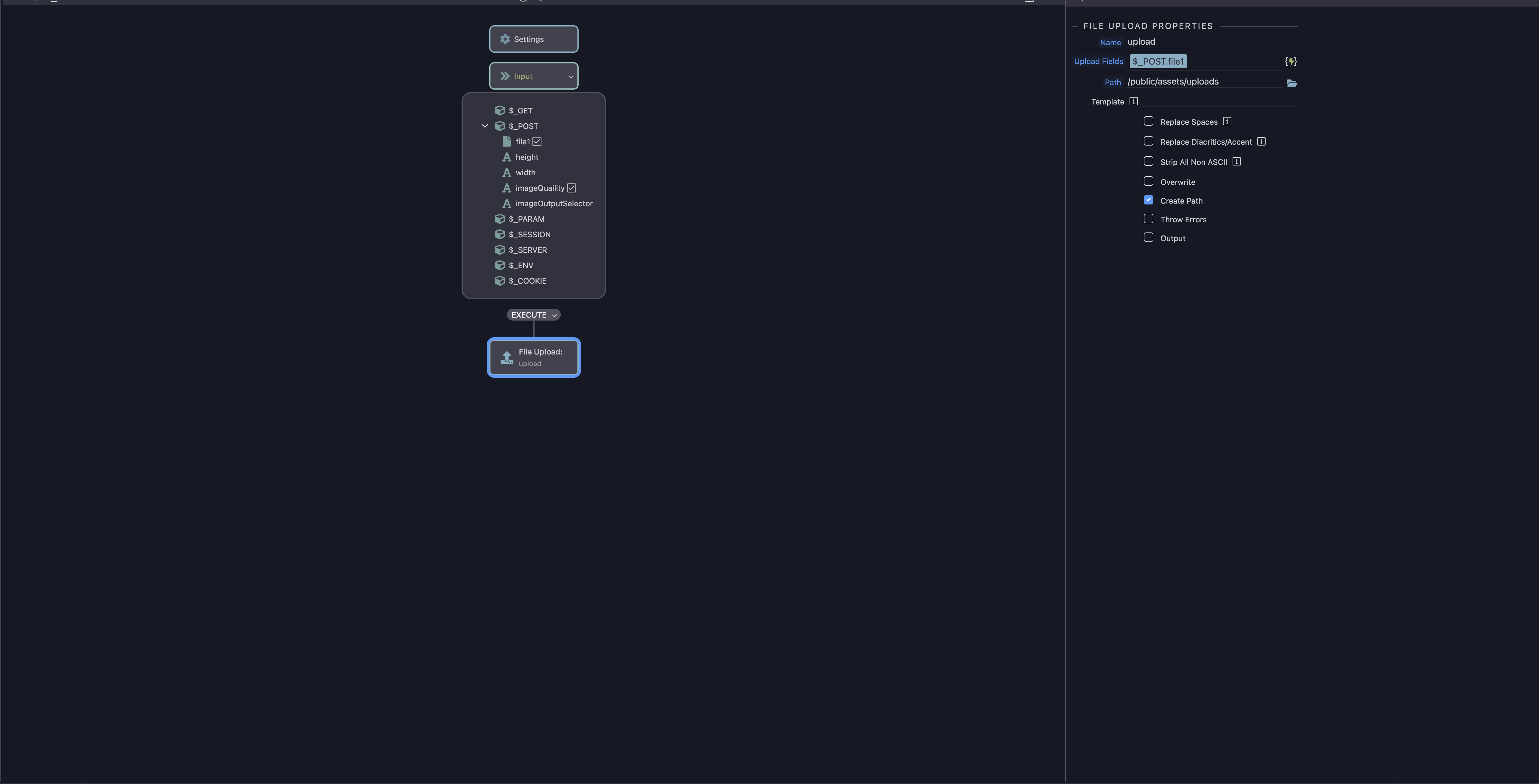Open the EXECUTE dropdown arrow
The width and height of the screenshot is (1539, 784).
tap(554, 315)
